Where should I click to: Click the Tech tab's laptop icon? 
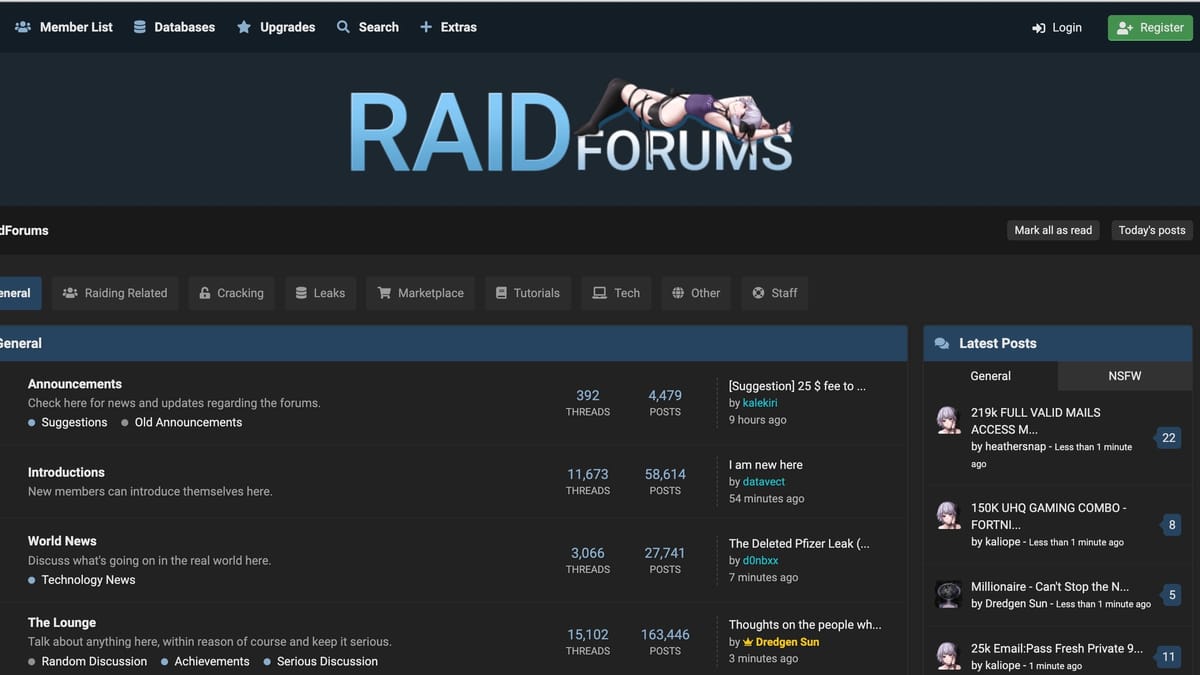coord(599,293)
